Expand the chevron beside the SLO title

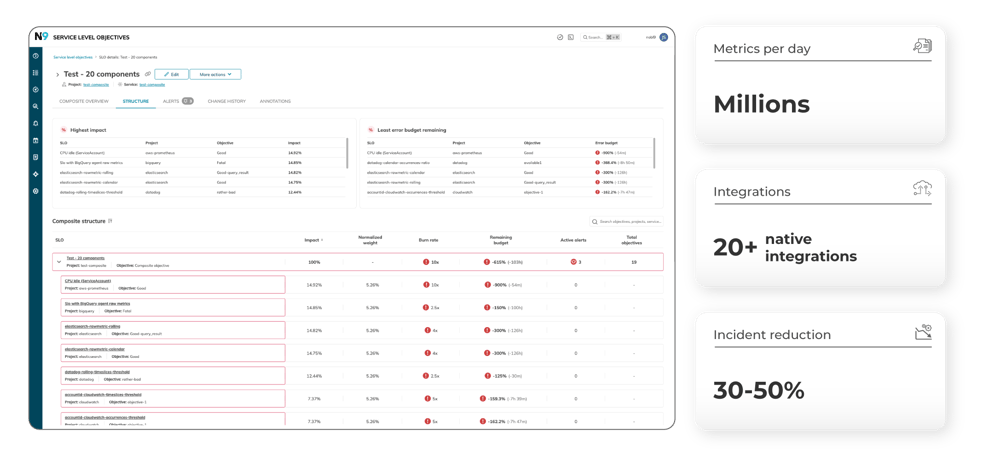[57, 75]
